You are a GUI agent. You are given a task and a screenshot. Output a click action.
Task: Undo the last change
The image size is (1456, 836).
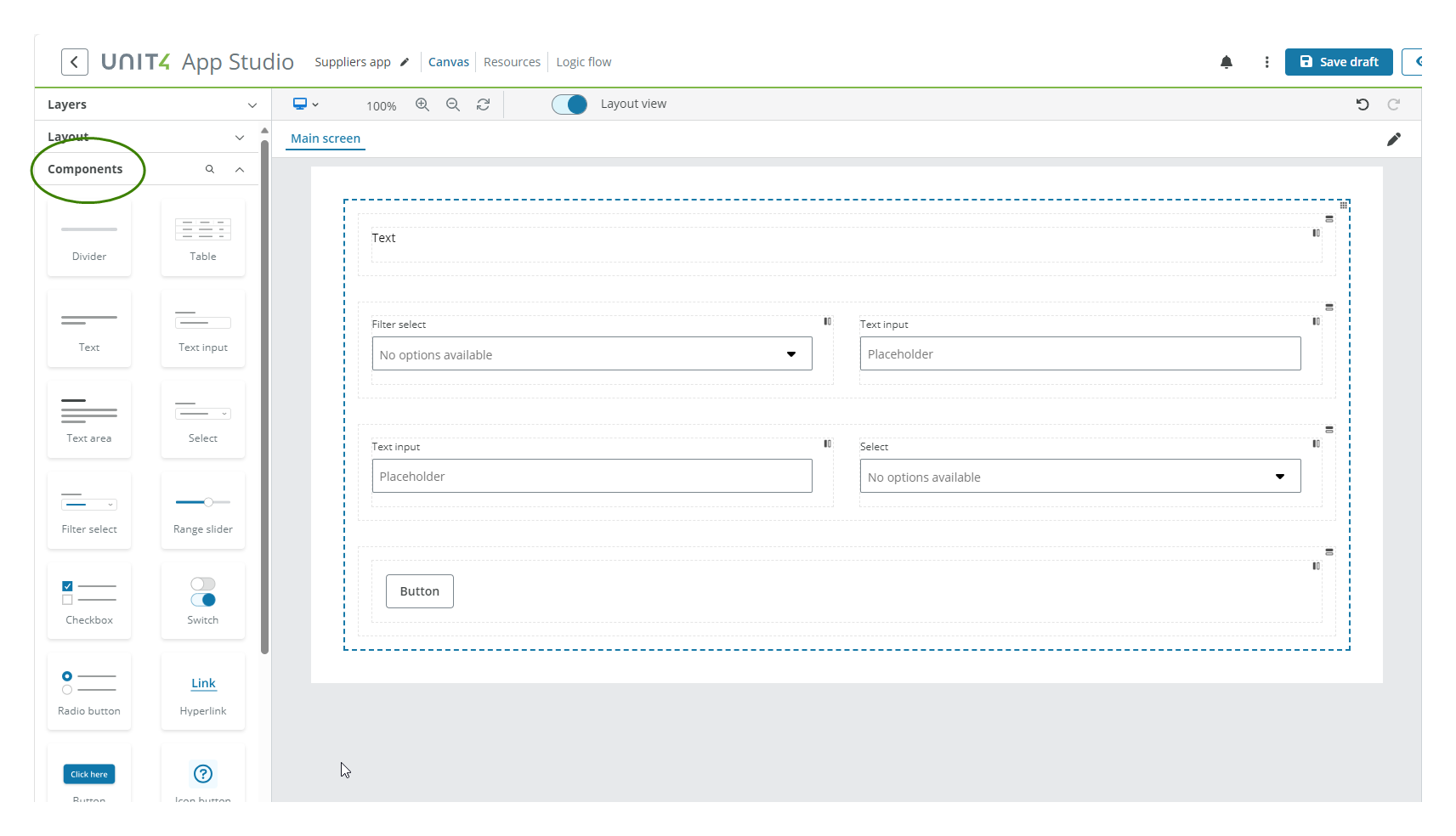(x=1363, y=104)
